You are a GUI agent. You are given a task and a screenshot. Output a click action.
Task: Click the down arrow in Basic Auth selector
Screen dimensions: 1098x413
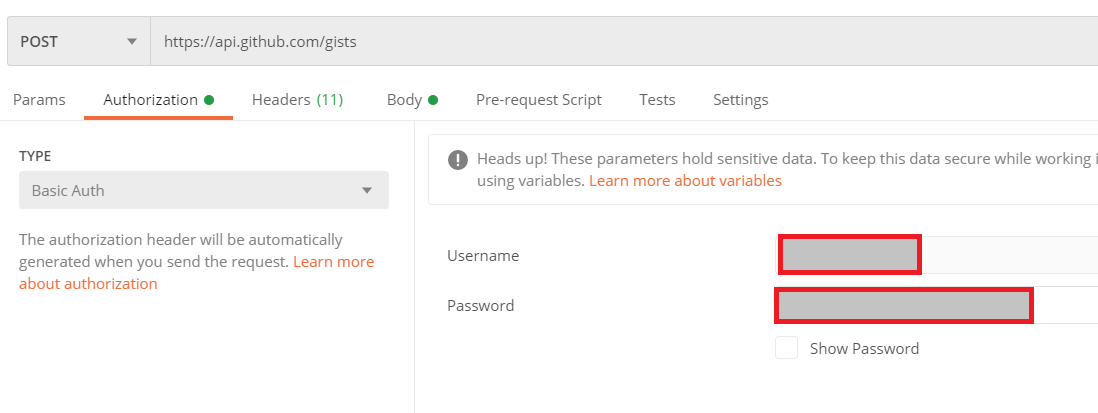[367, 190]
